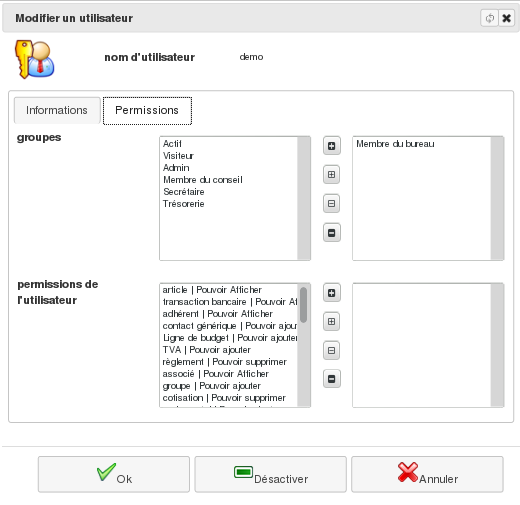Viewport: 520px width, 505px height.
Task: Remove all user permissions with outlined minus icon
Action: coord(331,350)
